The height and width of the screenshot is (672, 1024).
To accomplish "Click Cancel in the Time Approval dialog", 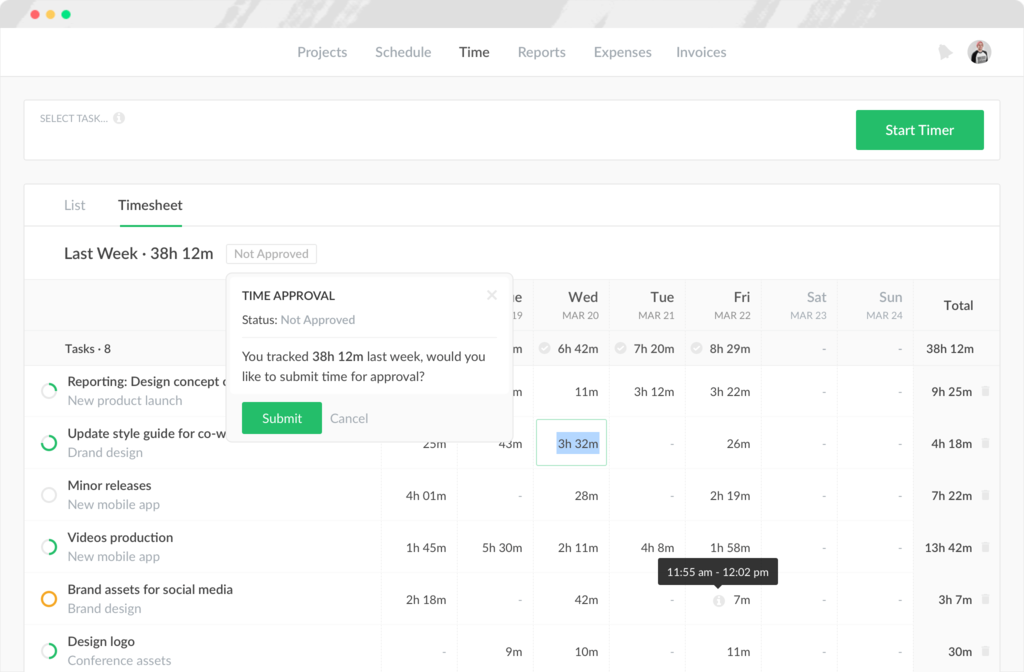I will 349,418.
